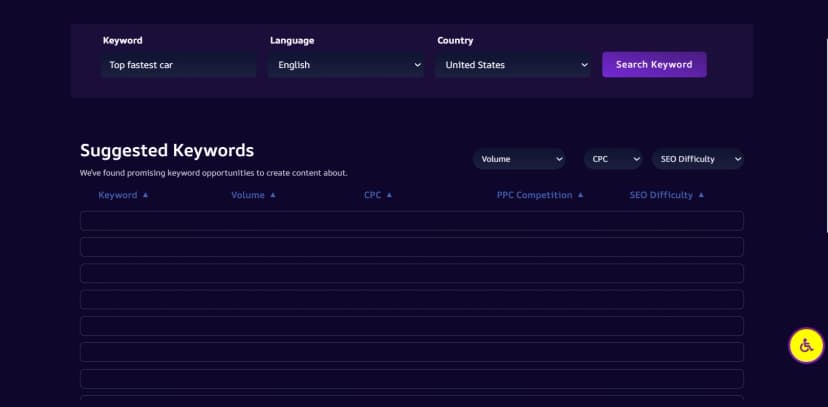Select the third empty results row
This screenshot has height=407, width=828.
[x=412, y=273]
